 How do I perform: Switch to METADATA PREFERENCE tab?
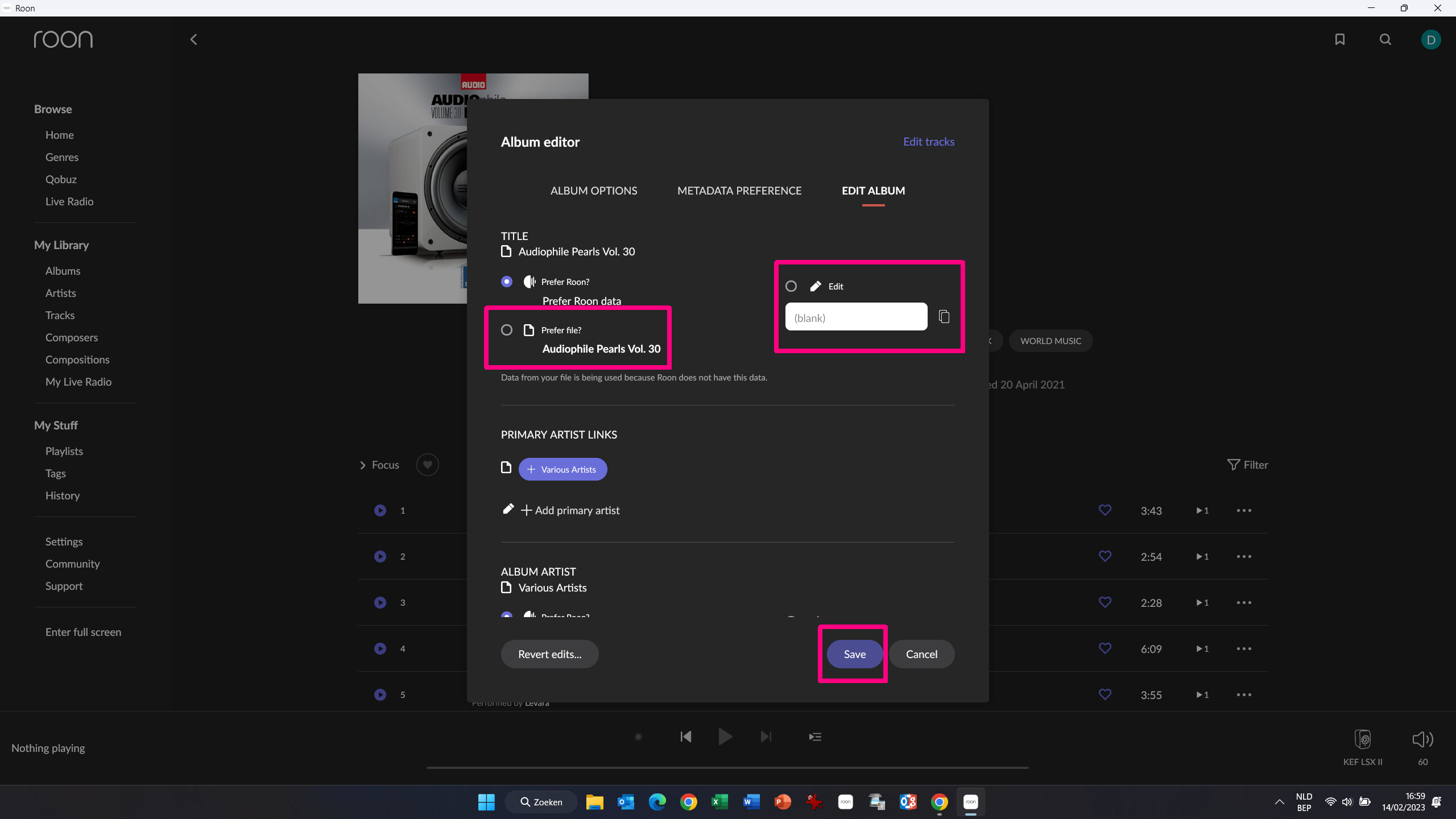pos(739,191)
